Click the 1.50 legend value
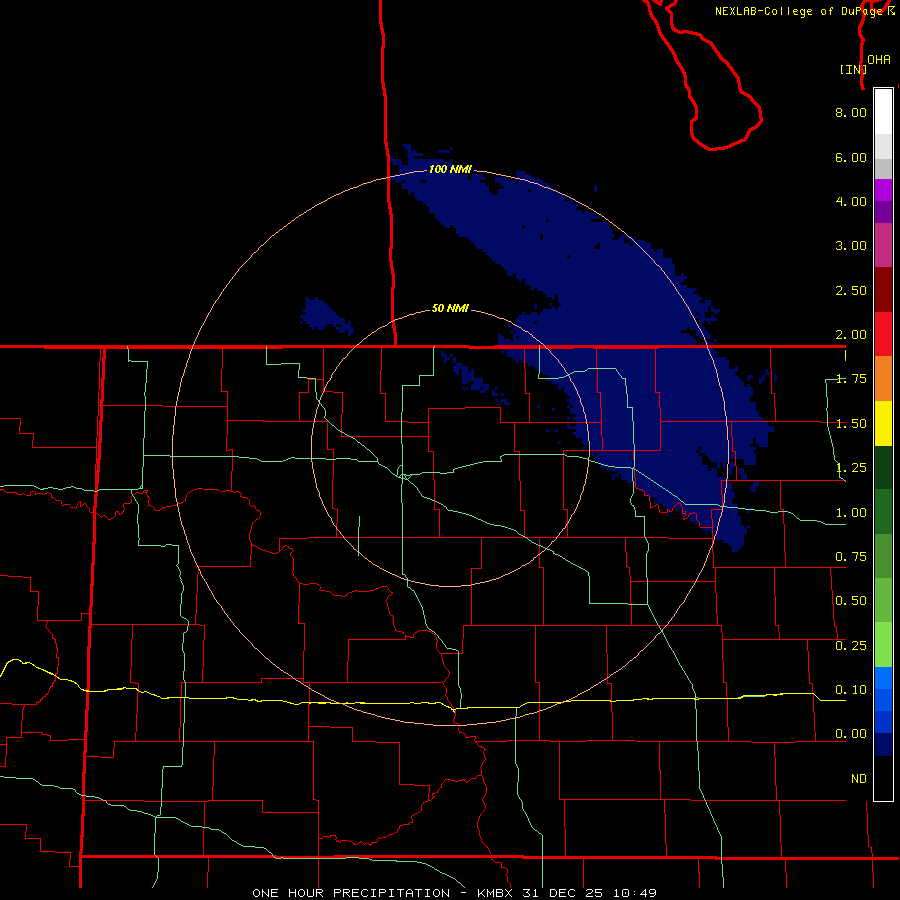900x900 pixels. click(851, 424)
